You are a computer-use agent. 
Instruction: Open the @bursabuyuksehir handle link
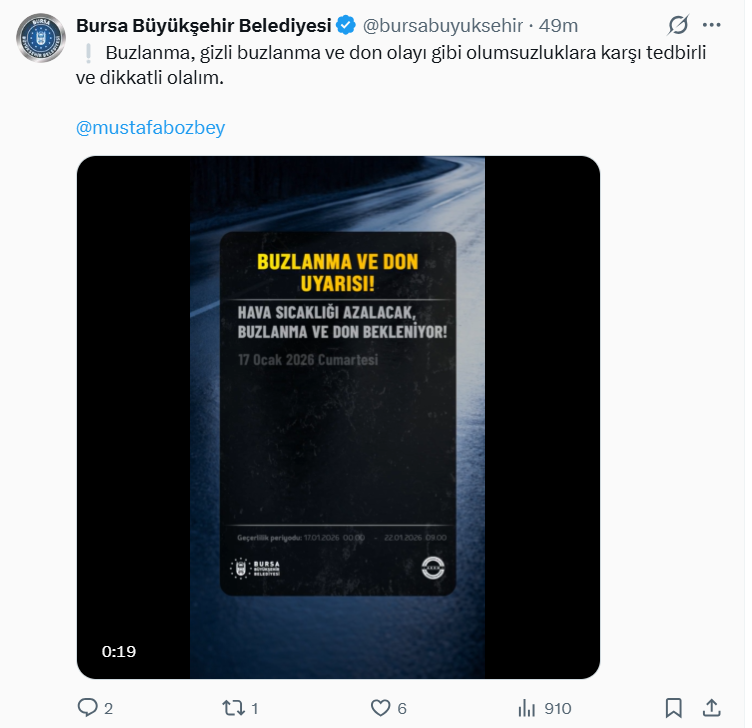pyautogui.click(x=443, y=25)
